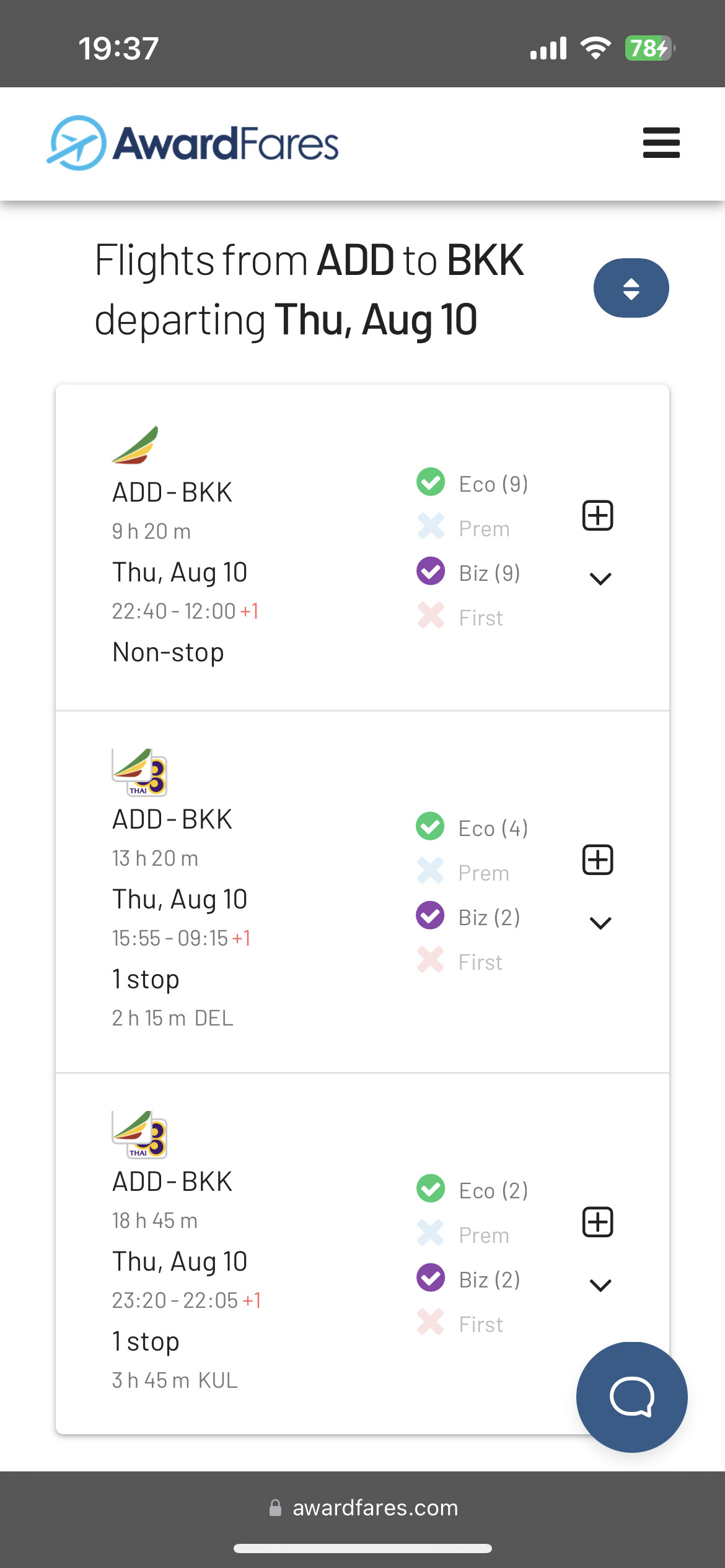Tap the 2 h 15 m DEL layover text

[x=172, y=1018]
